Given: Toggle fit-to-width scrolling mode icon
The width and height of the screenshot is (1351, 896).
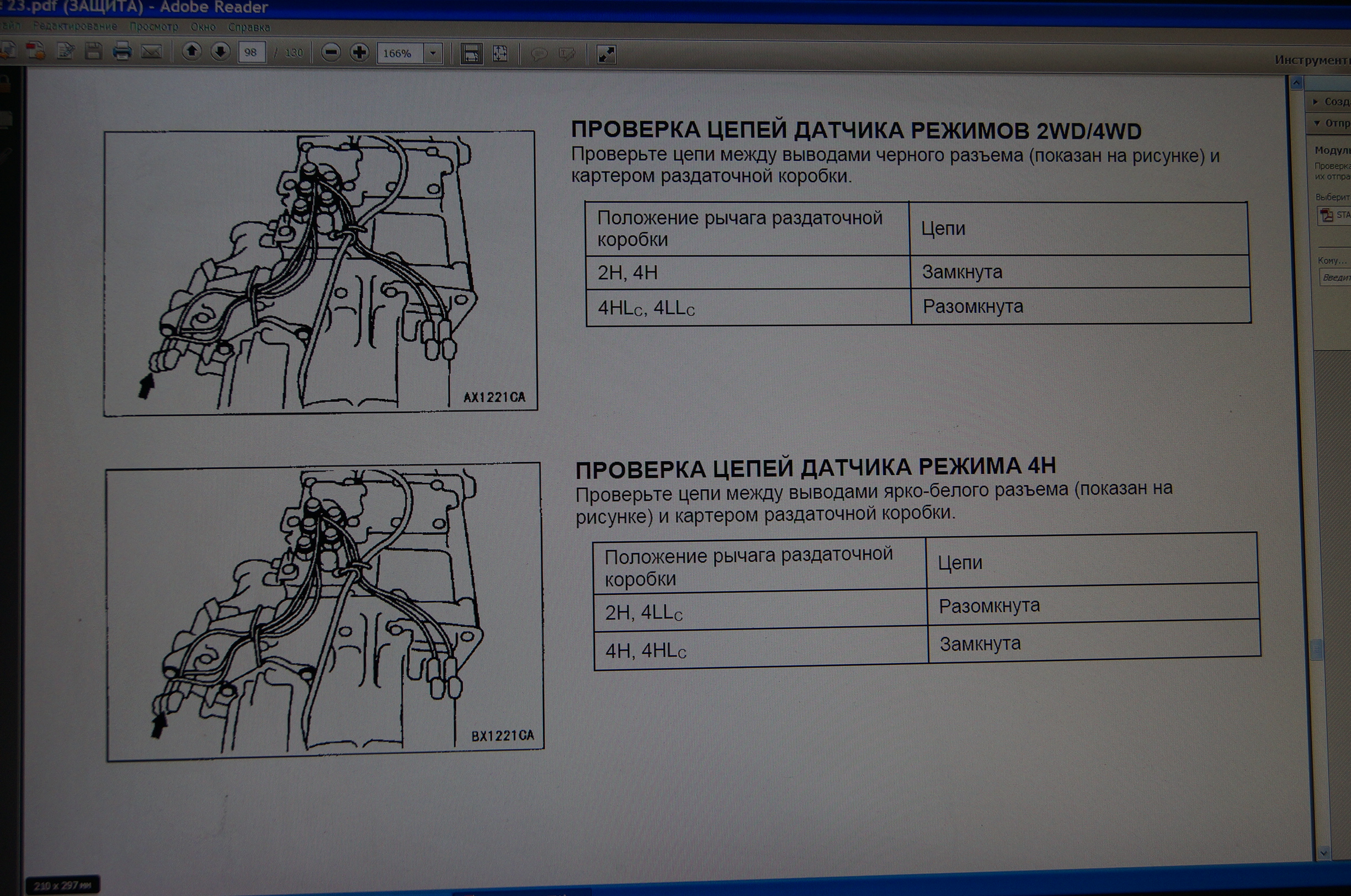Looking at the screenshot, I should (x=471, y=54).
